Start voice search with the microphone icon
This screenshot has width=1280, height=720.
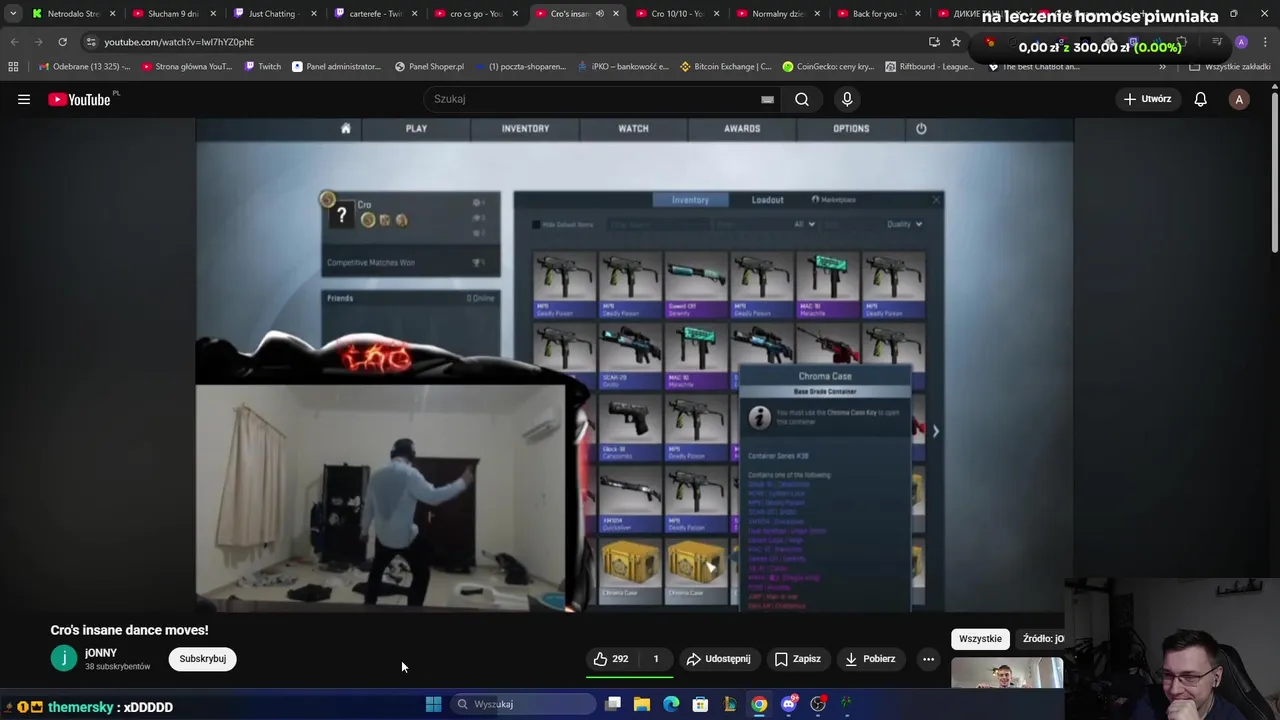(x=847, y=99)
